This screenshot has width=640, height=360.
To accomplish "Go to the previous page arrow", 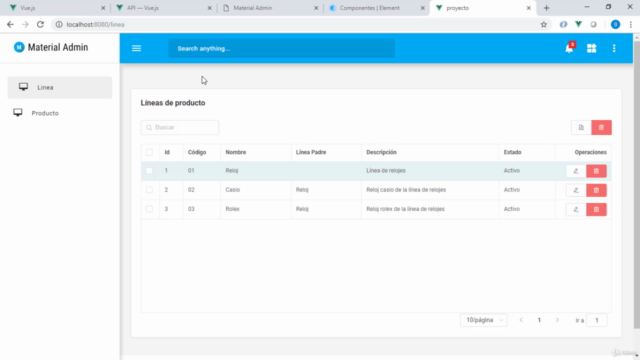I will 521,320.
